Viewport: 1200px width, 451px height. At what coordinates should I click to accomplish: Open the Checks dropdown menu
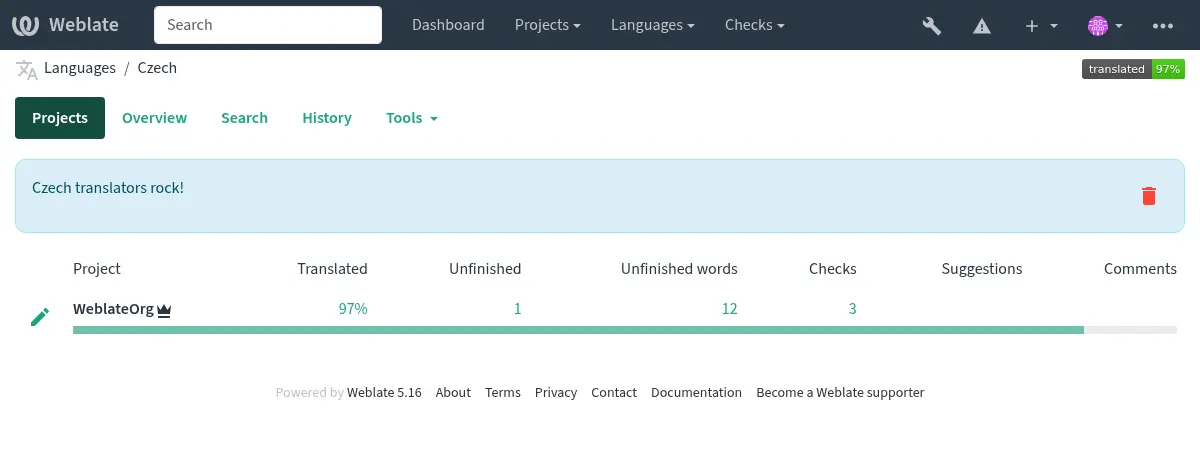[x=754, y=26]
